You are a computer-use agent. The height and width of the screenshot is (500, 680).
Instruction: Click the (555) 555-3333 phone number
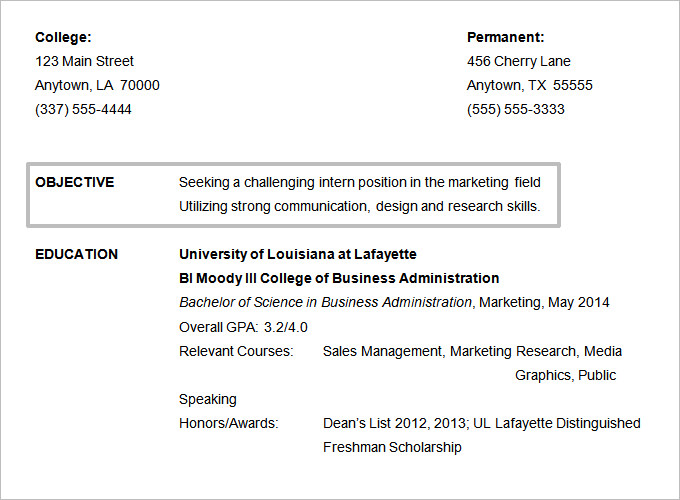(515, 109)
